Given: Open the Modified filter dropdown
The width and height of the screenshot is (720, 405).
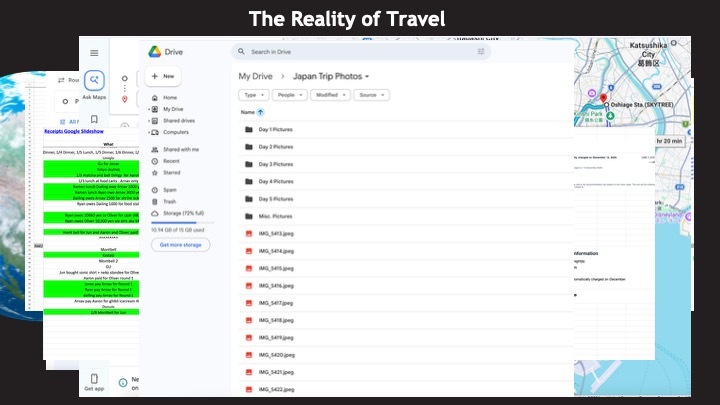Looking at the screenshot, I should click(x=330, y=95).
